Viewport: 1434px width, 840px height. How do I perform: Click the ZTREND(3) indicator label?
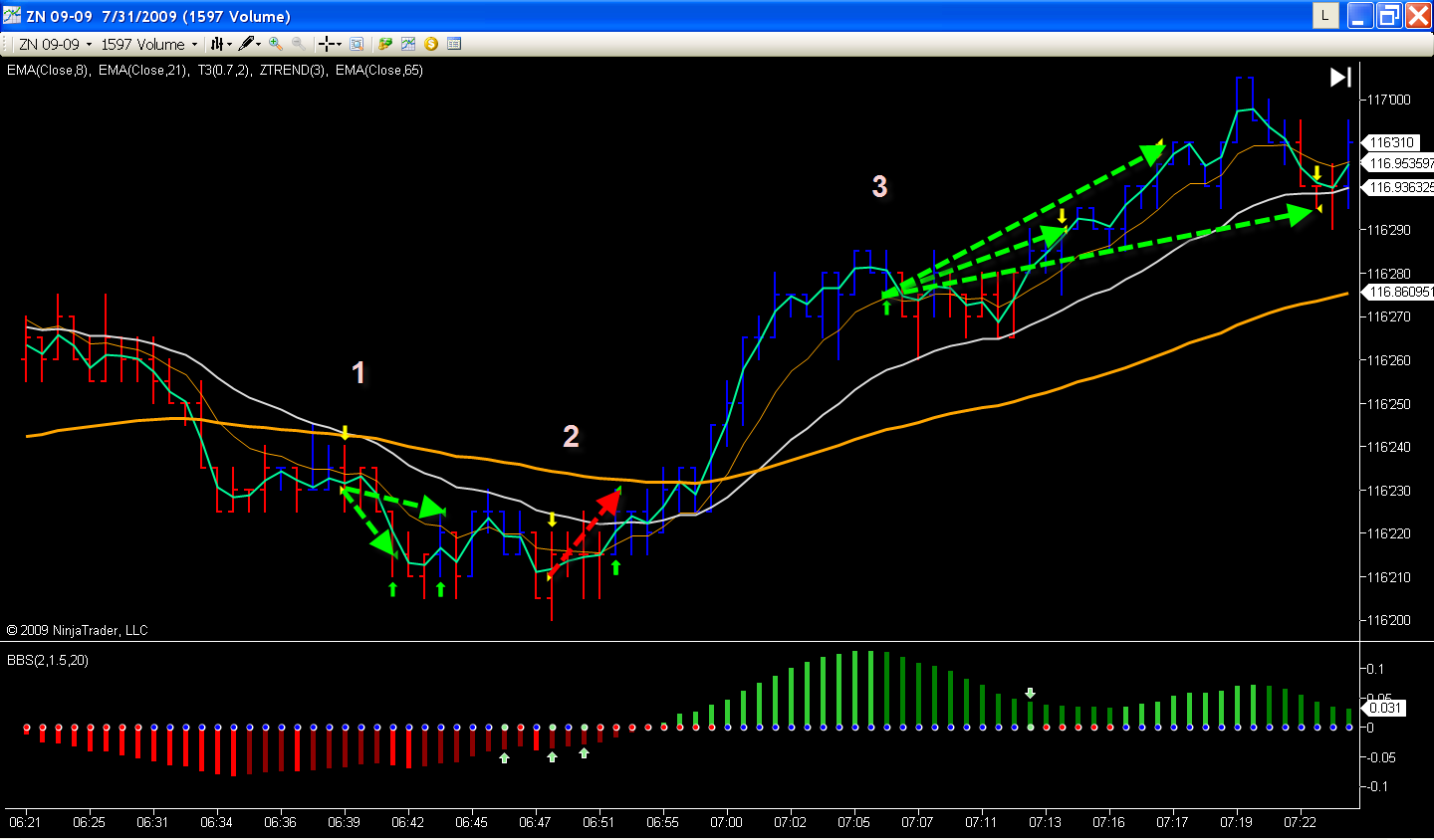[x=293, y=70]
